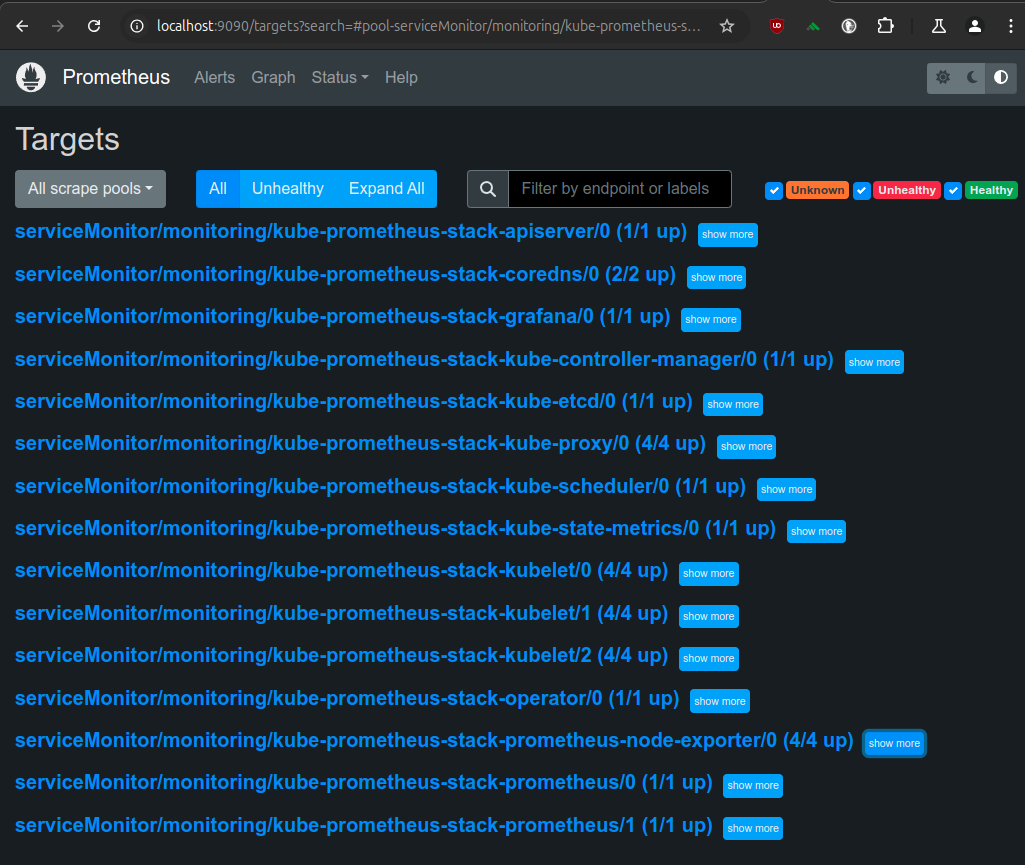Open the grafana/0 scrape pool link
The height and width of the screenshot is (865, 1025).
[x=343, y=316]
